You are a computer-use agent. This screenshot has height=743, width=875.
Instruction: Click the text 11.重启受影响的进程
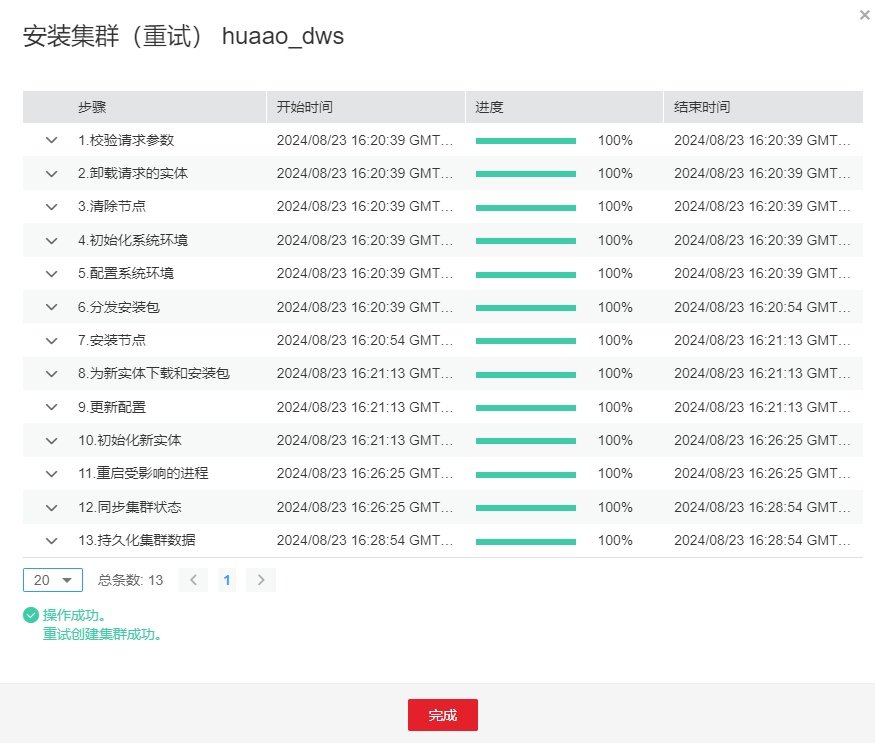tap(143, 474)
